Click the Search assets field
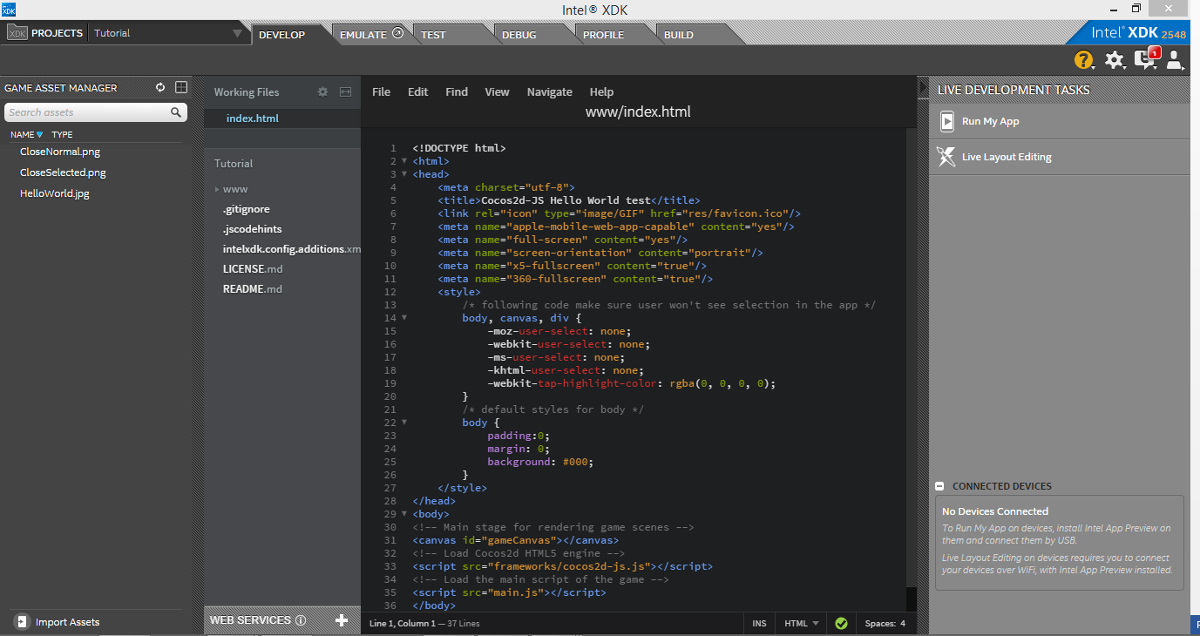Viewport: 1200px width, 636px height. (88, 113)
